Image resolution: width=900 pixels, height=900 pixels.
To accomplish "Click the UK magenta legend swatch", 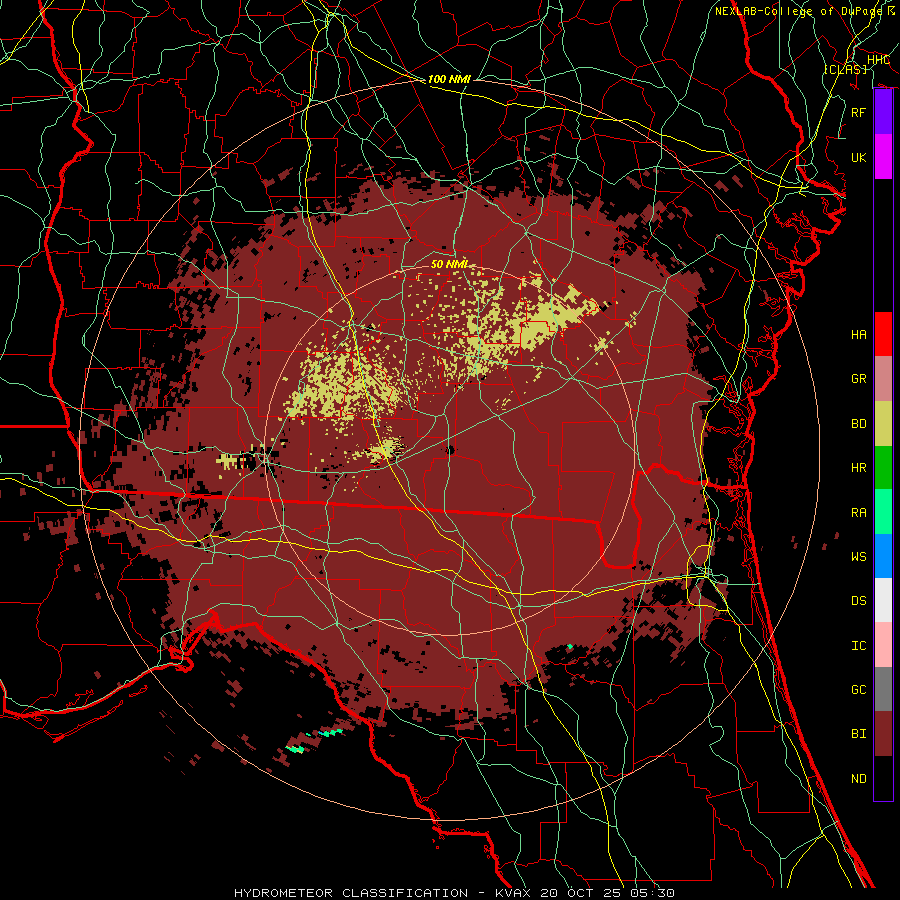I will (x=883, y=157).
